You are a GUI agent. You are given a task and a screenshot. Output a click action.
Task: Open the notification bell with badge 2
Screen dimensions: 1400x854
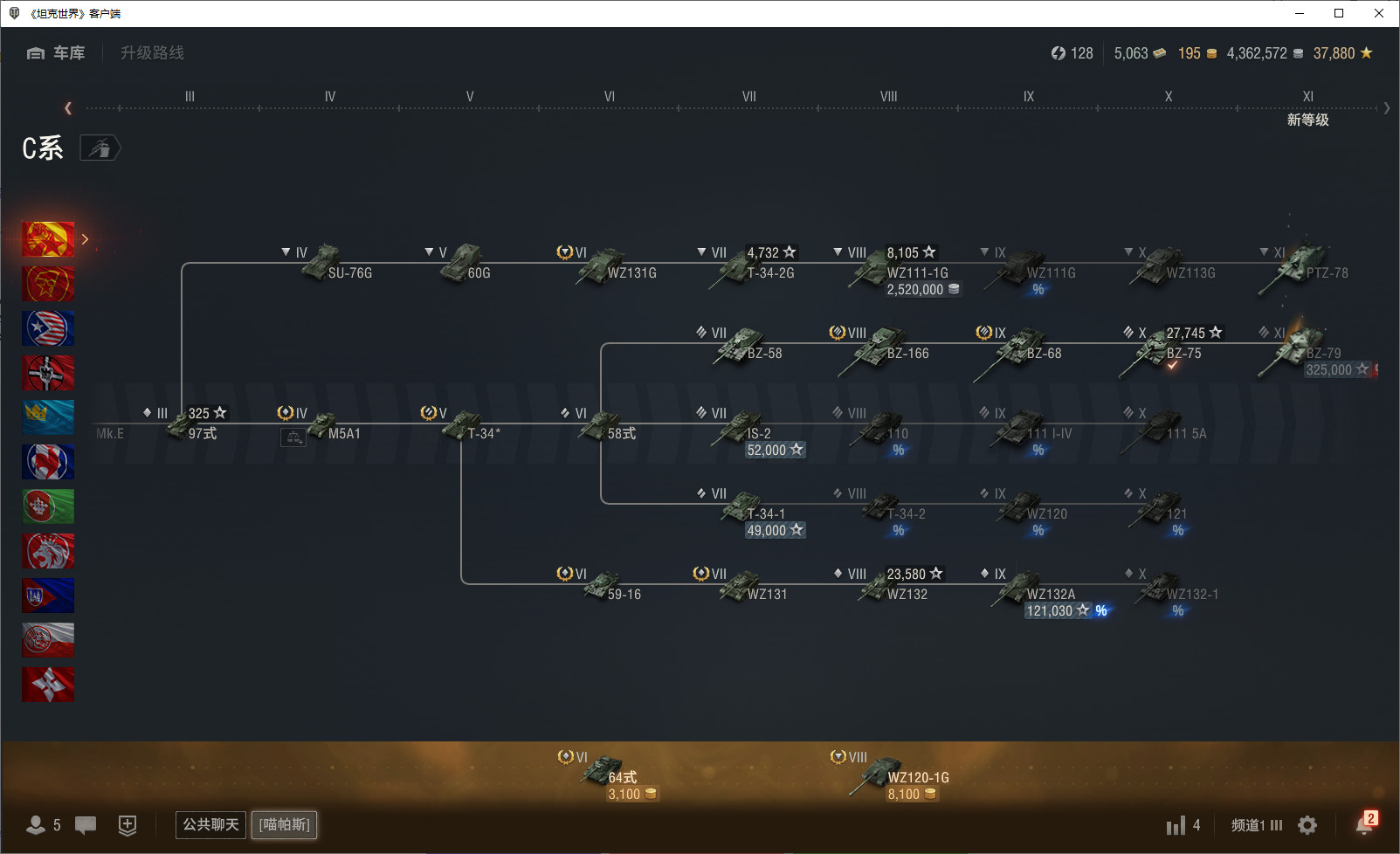[1365, 823]
